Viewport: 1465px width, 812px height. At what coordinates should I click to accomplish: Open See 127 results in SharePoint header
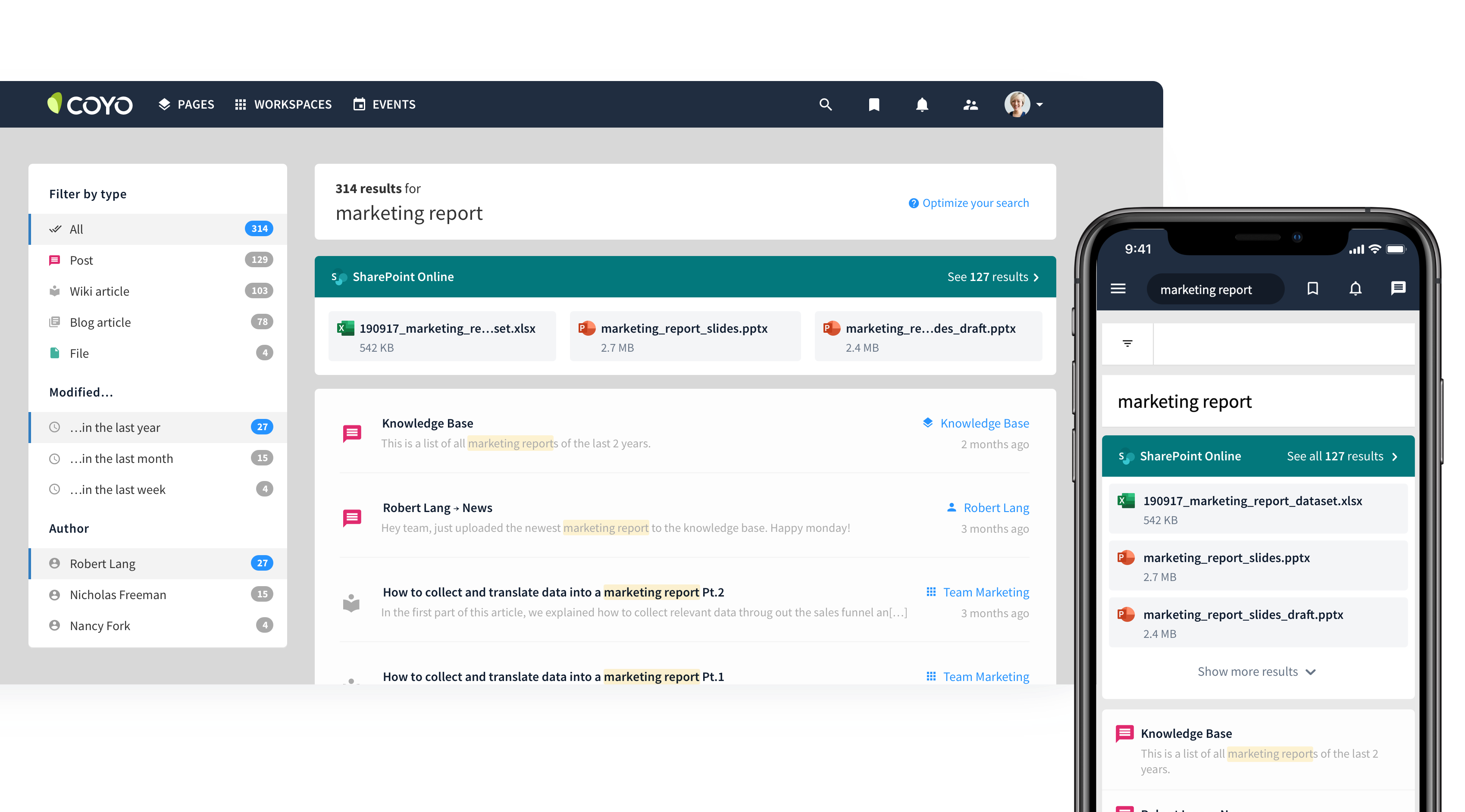pyautogui.click(x=993, y=277)
